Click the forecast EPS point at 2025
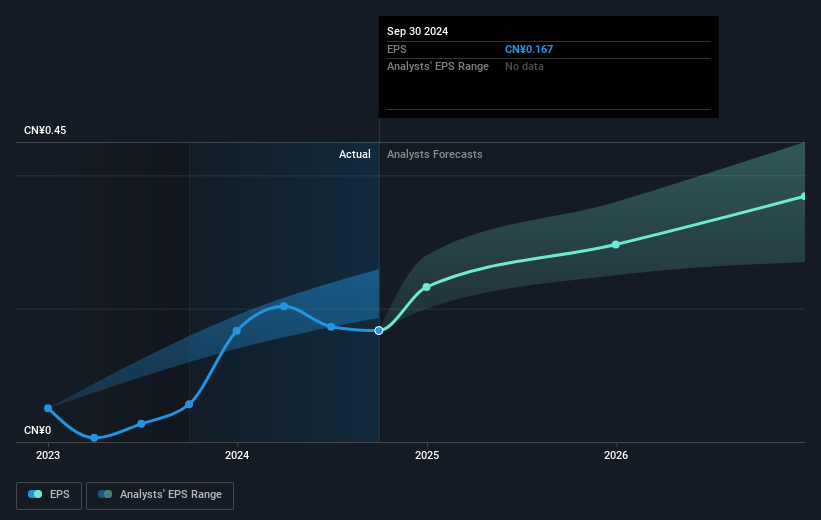Image resolution: width=821 pixels, height=520 pixels. [427, 287]
